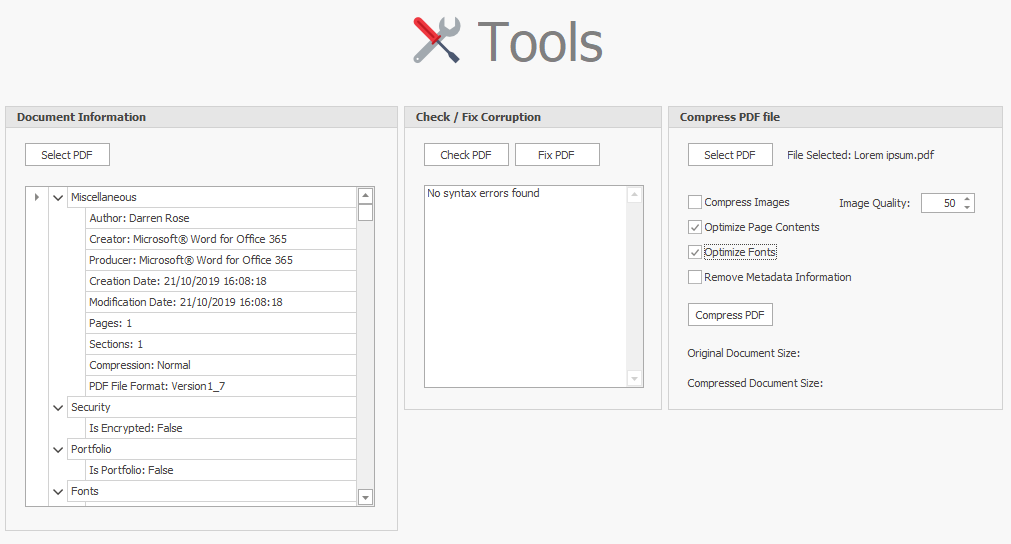Collapse the Fonts section chevron
This screenshot has width=1011, height=544.
tap(58, 492)
